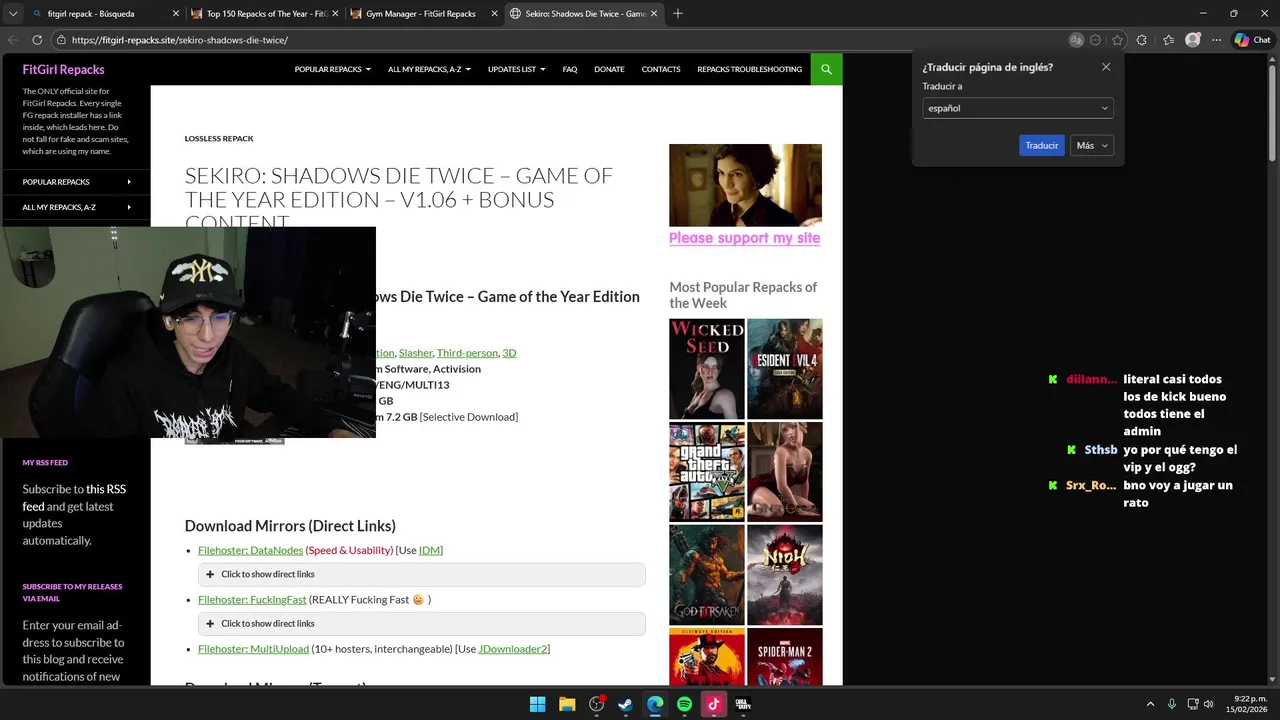1280x720 pixels.
Task: Expand Updates List top menu
Action: (x=516, y=69)
